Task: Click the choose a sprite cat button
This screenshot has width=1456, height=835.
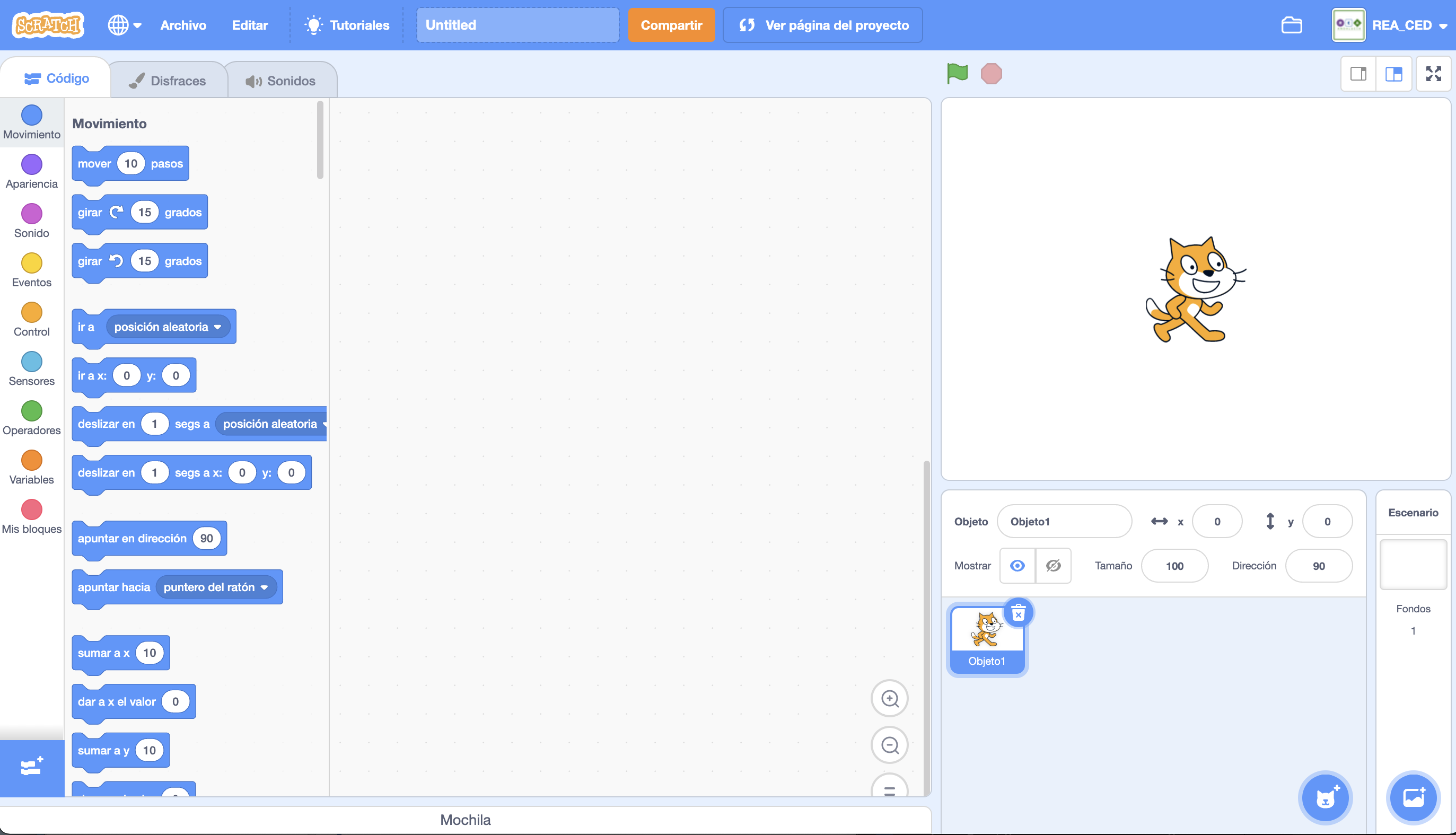Action: (x=1325, y=798)
